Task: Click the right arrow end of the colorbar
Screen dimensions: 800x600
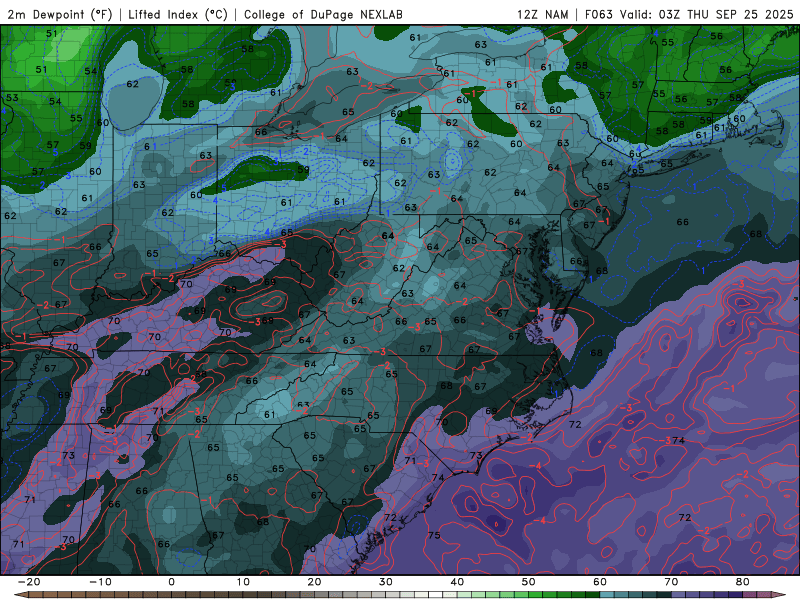Action: pyautogui.click(x=779, y=595)
